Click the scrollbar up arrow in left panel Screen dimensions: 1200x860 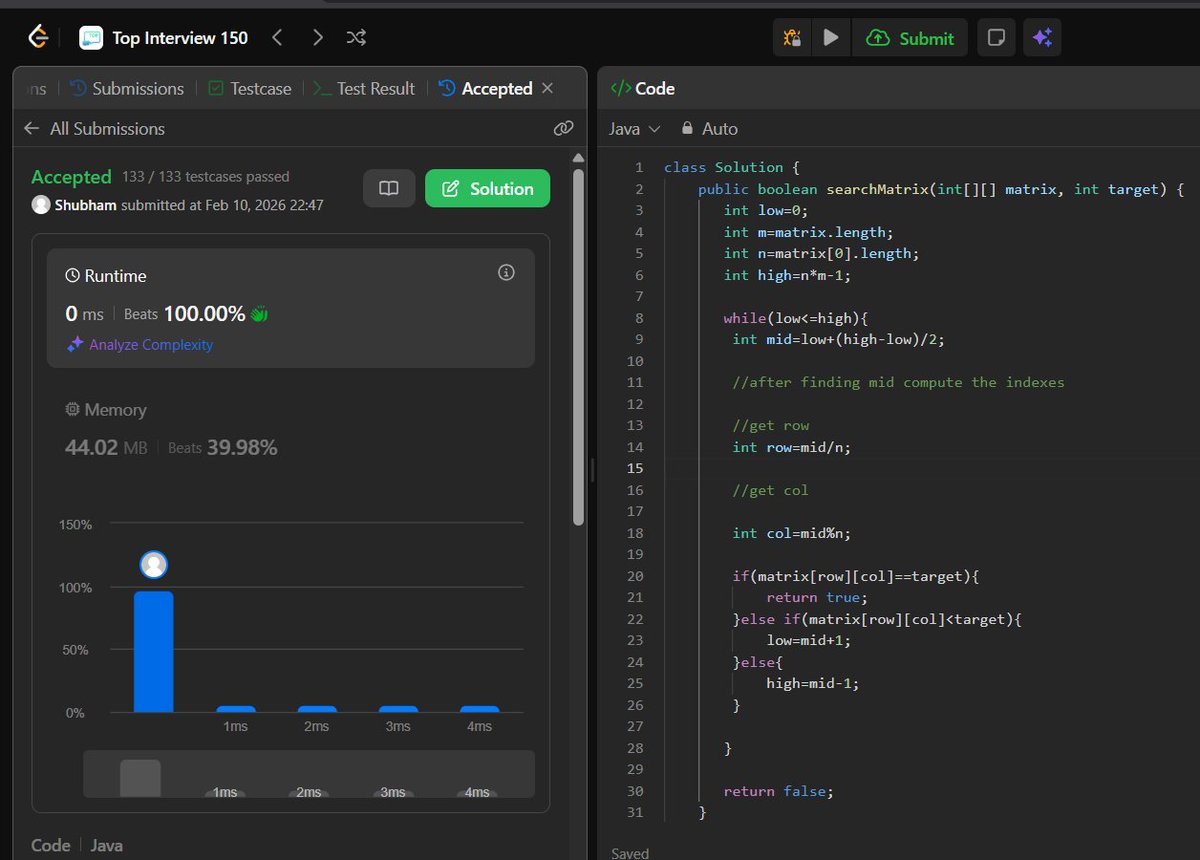click(578, 157)
